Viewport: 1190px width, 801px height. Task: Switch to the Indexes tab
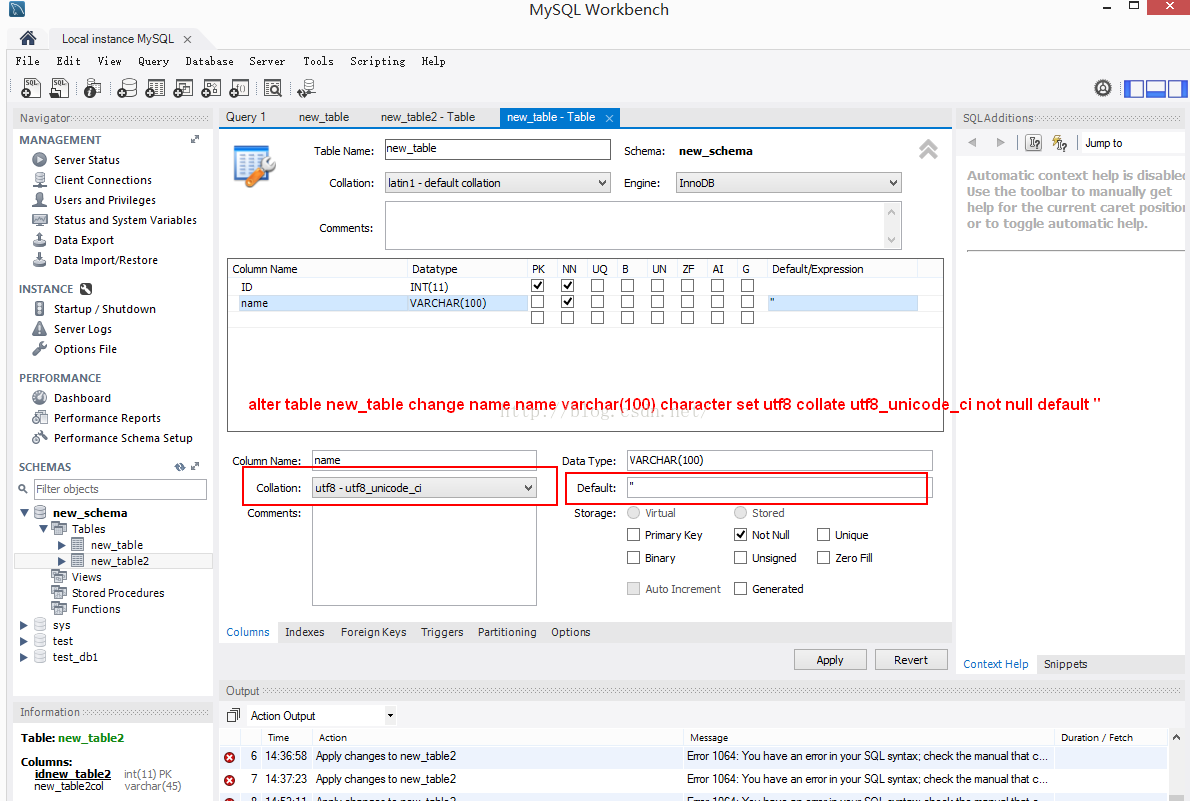304,632
